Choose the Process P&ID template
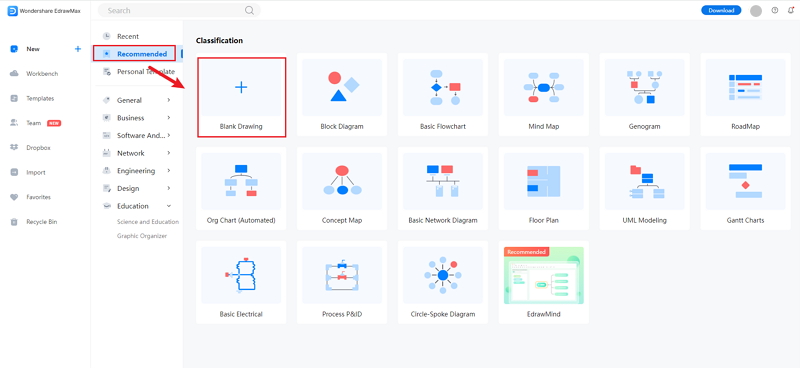This screenshot has height=368, width=800. (x=342, y=283)
